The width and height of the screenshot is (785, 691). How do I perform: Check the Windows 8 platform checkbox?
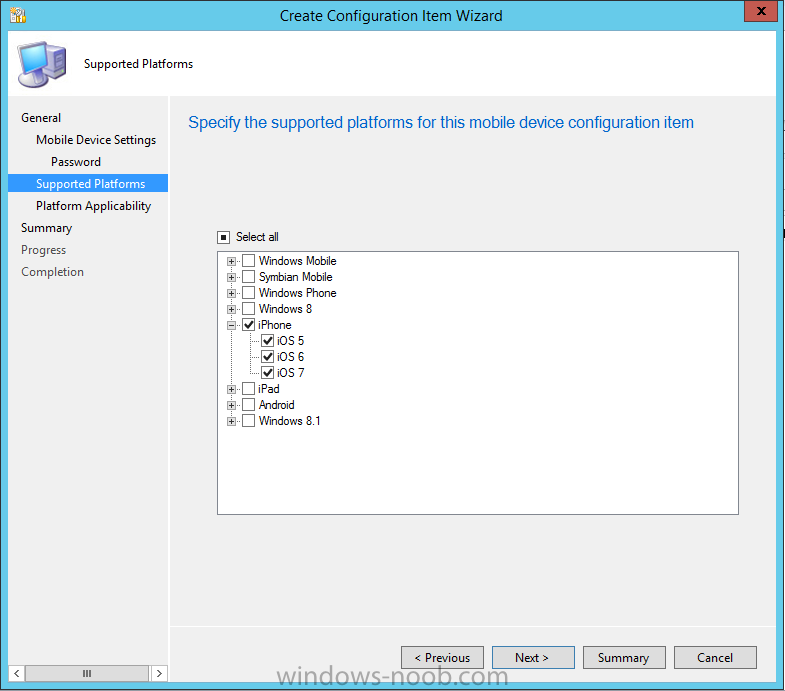click(x=248, y=308)
